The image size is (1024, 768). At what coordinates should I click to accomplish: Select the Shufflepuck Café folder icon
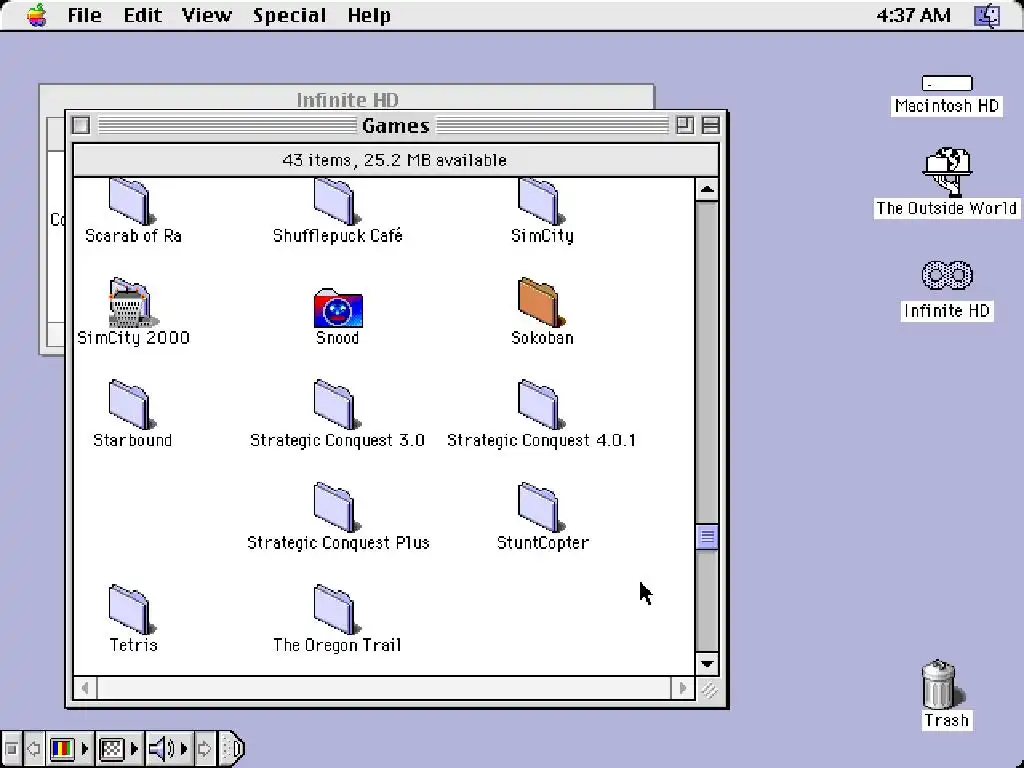point(337,202)
